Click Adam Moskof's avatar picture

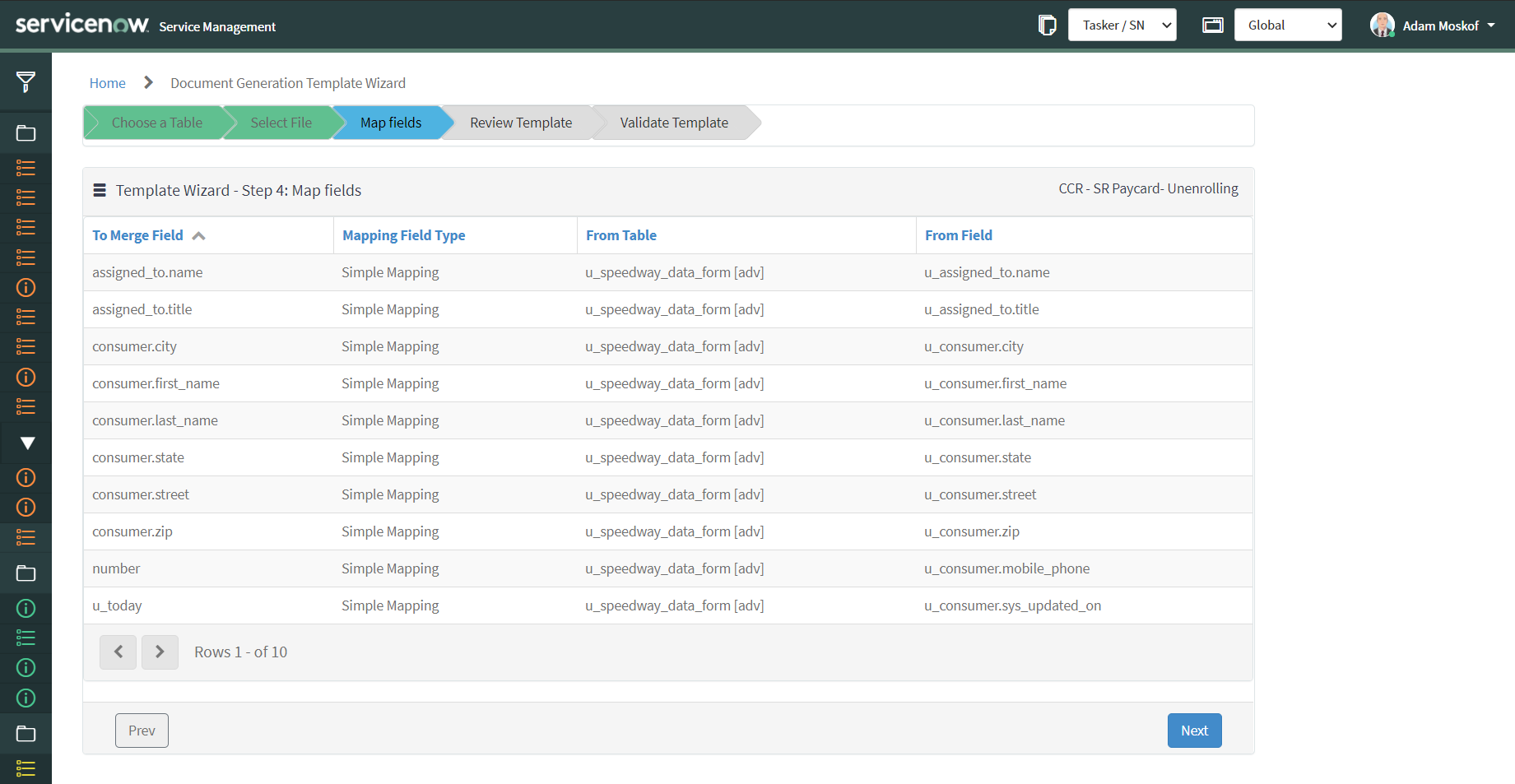tap(1382, 26)
